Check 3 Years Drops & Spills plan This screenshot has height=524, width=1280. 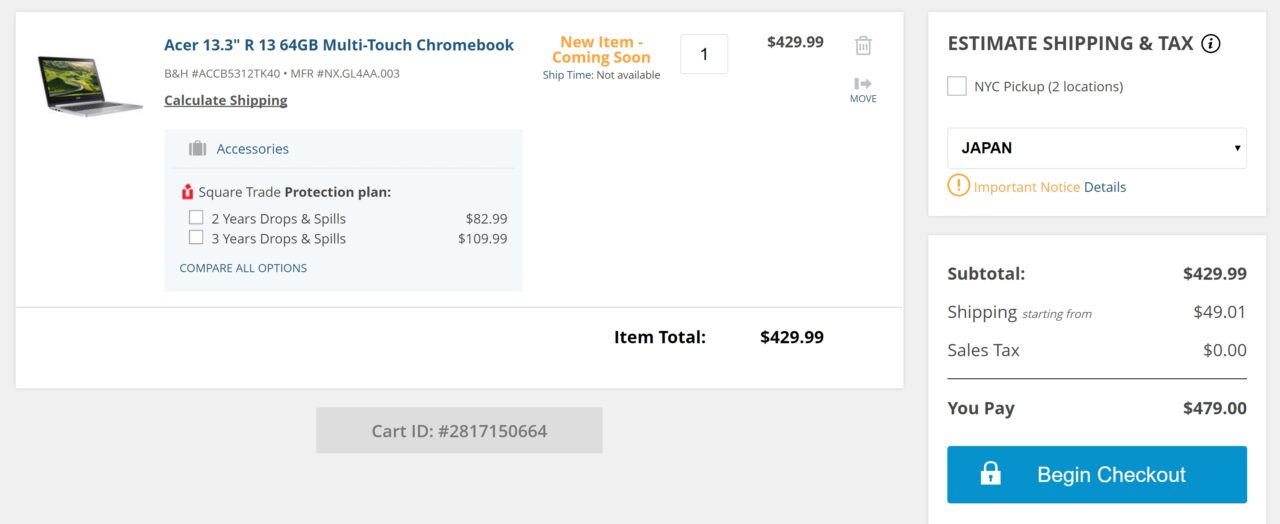click(x=196, y=238)
